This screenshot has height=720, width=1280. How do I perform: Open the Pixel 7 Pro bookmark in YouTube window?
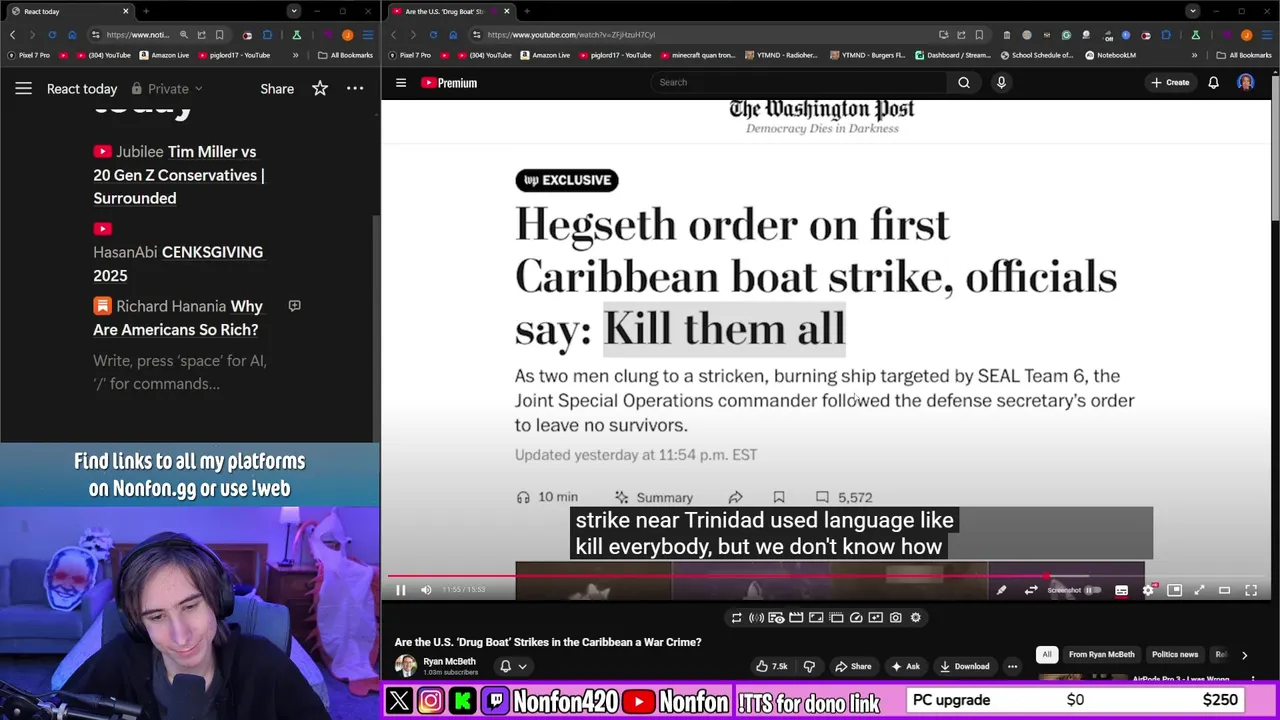[410, 55]
